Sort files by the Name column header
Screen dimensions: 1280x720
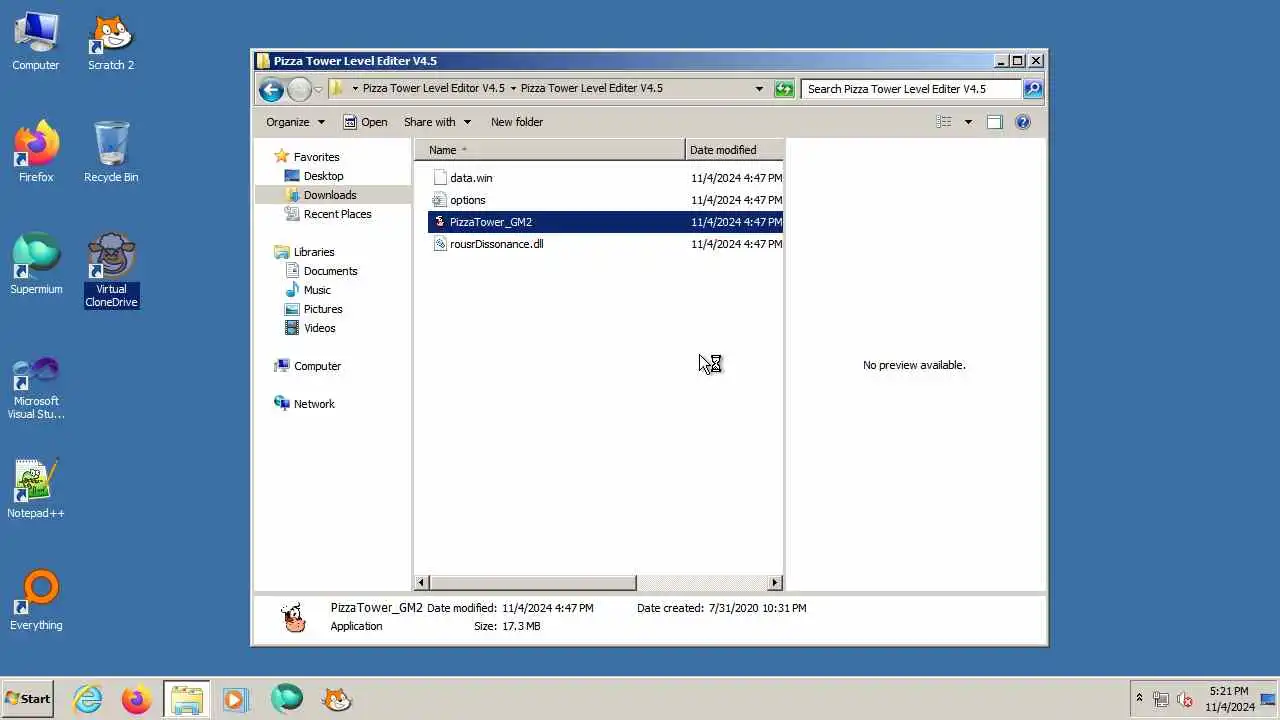pyautogui.click(x=550, y=150)
